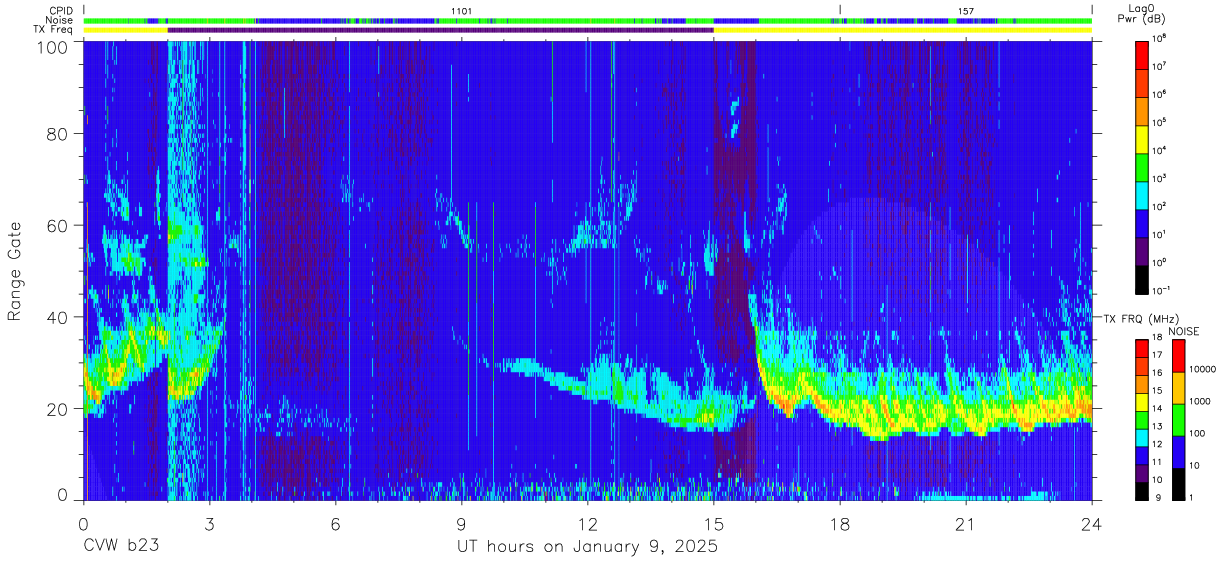
Task: Click the TX FRQ (MHz) legend title
Action: coord(1140,318)
